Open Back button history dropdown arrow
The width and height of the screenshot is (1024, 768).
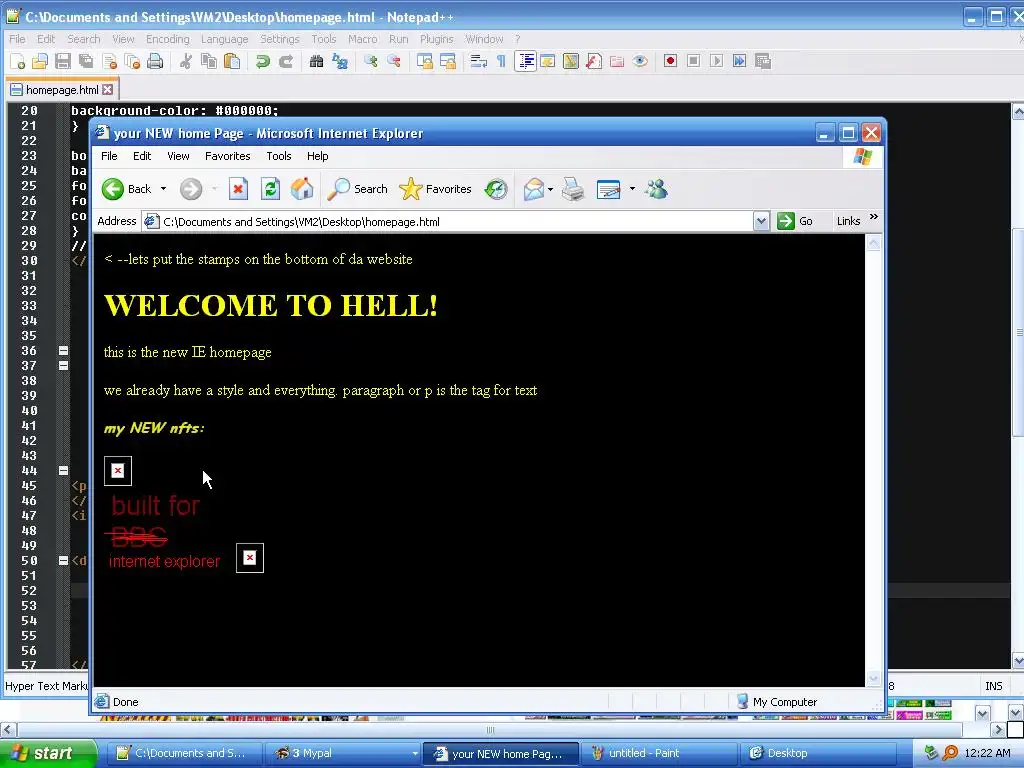pyautogui.click(x=163, y=189)
